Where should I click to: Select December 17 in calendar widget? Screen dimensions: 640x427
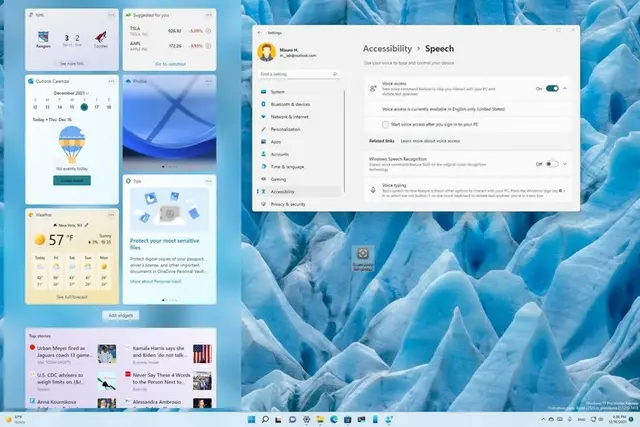[x=97, y=107]
